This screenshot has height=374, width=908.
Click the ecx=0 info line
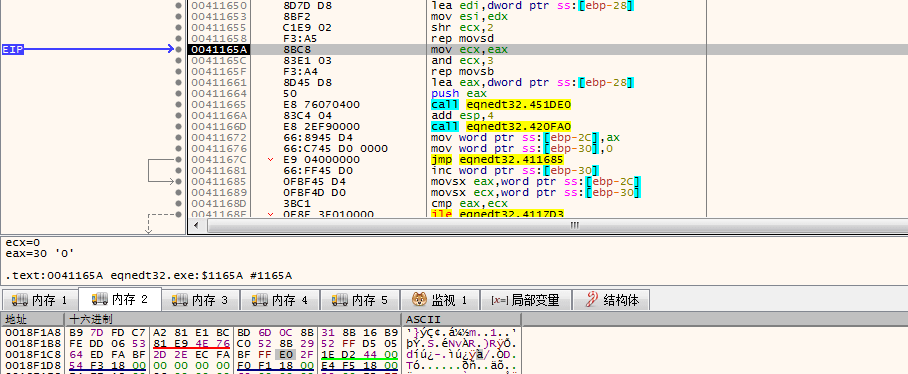click(x=23, y=243)
